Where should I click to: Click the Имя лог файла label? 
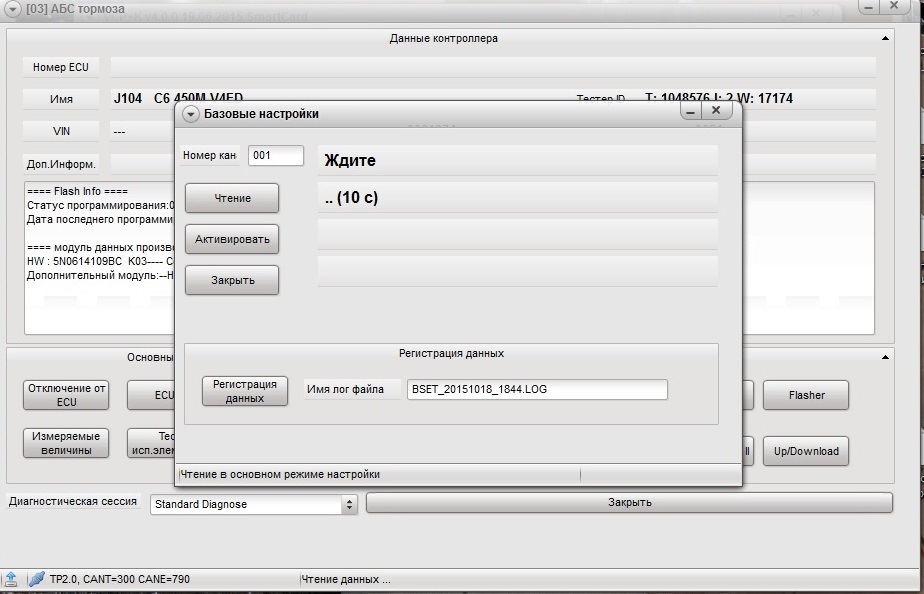pos(345,390)
